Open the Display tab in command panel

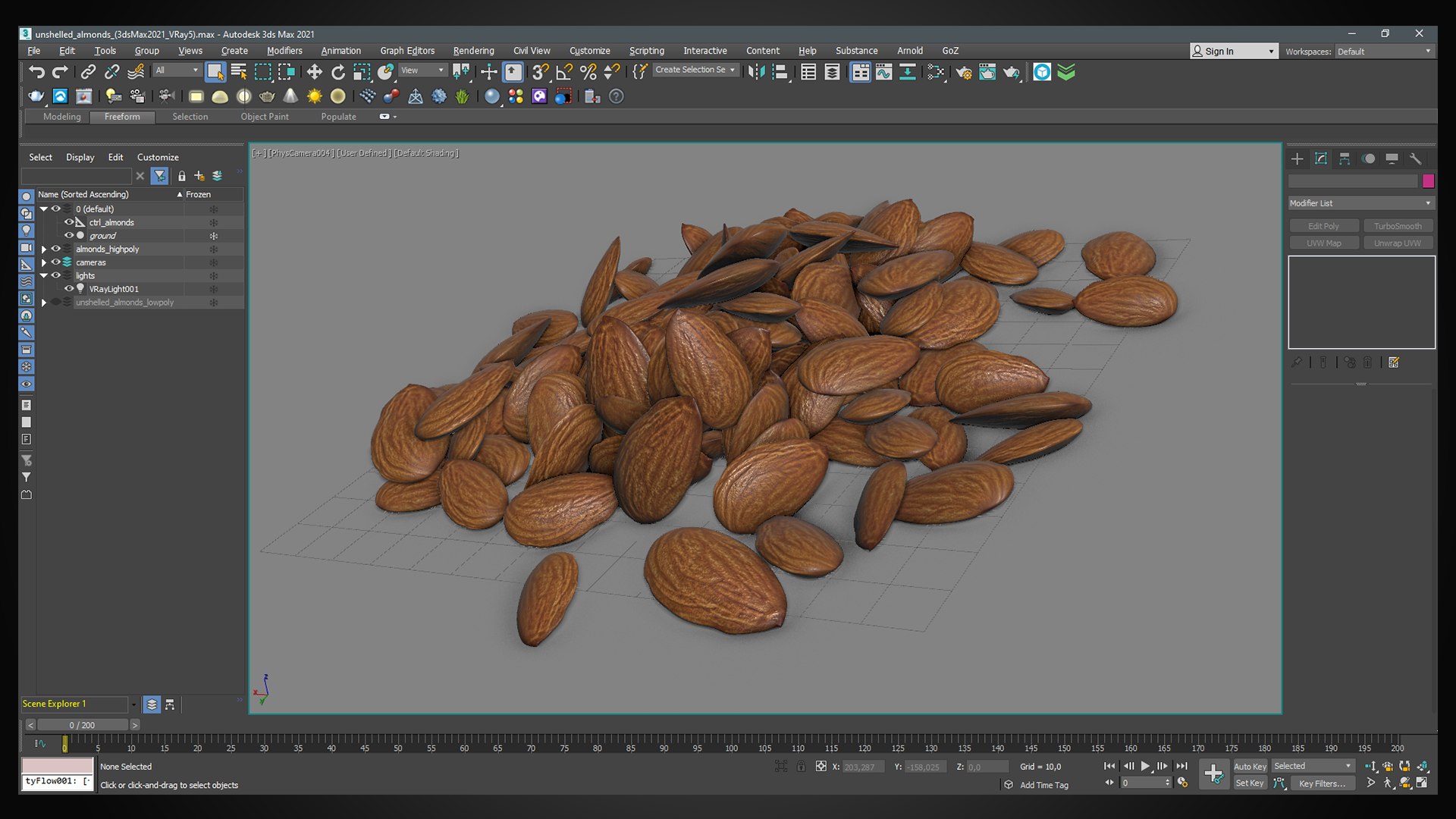coord(1392,158)
